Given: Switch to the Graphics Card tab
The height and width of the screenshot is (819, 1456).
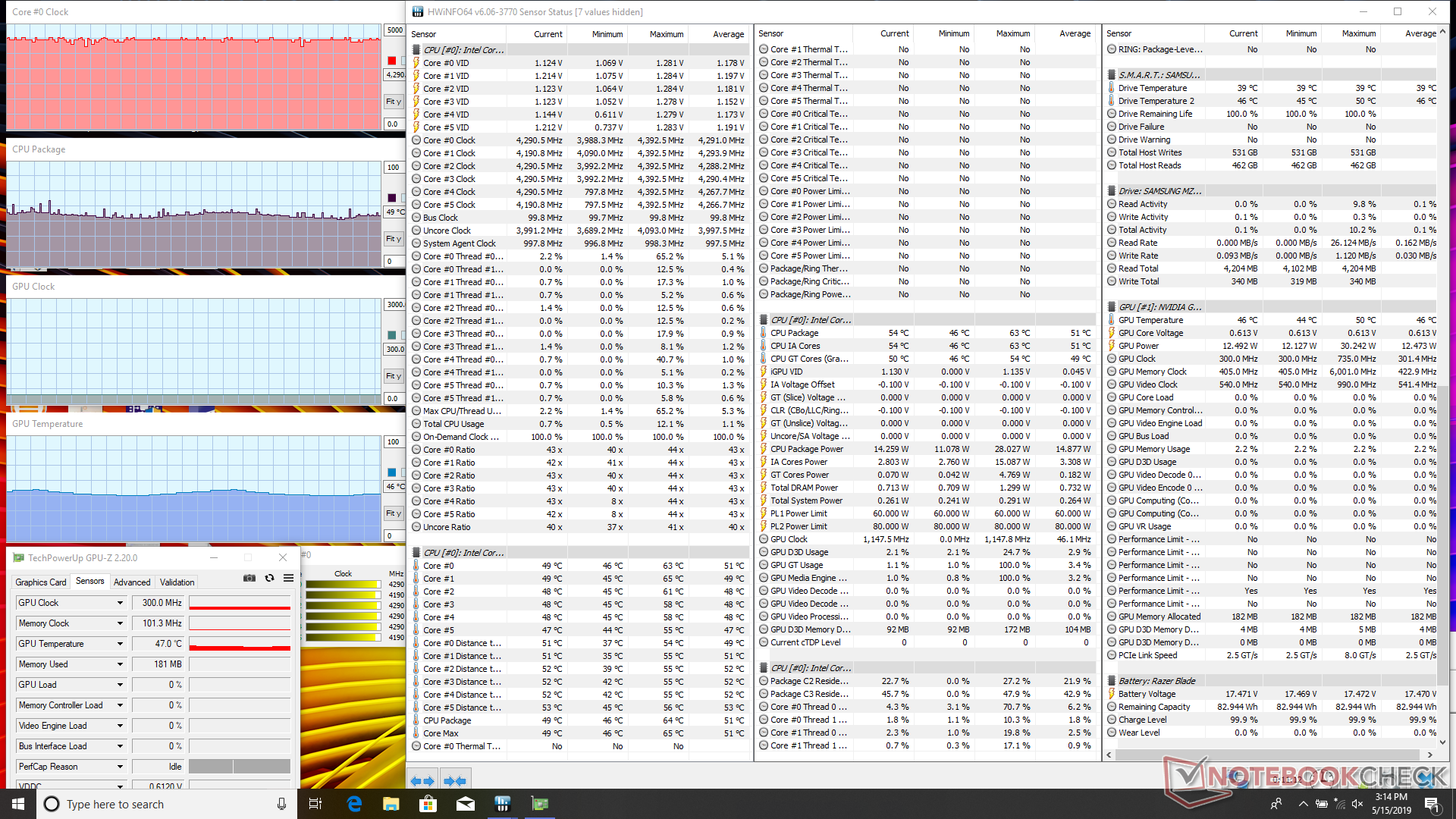Looking at the screenshot, I should (x=41, y=582).
